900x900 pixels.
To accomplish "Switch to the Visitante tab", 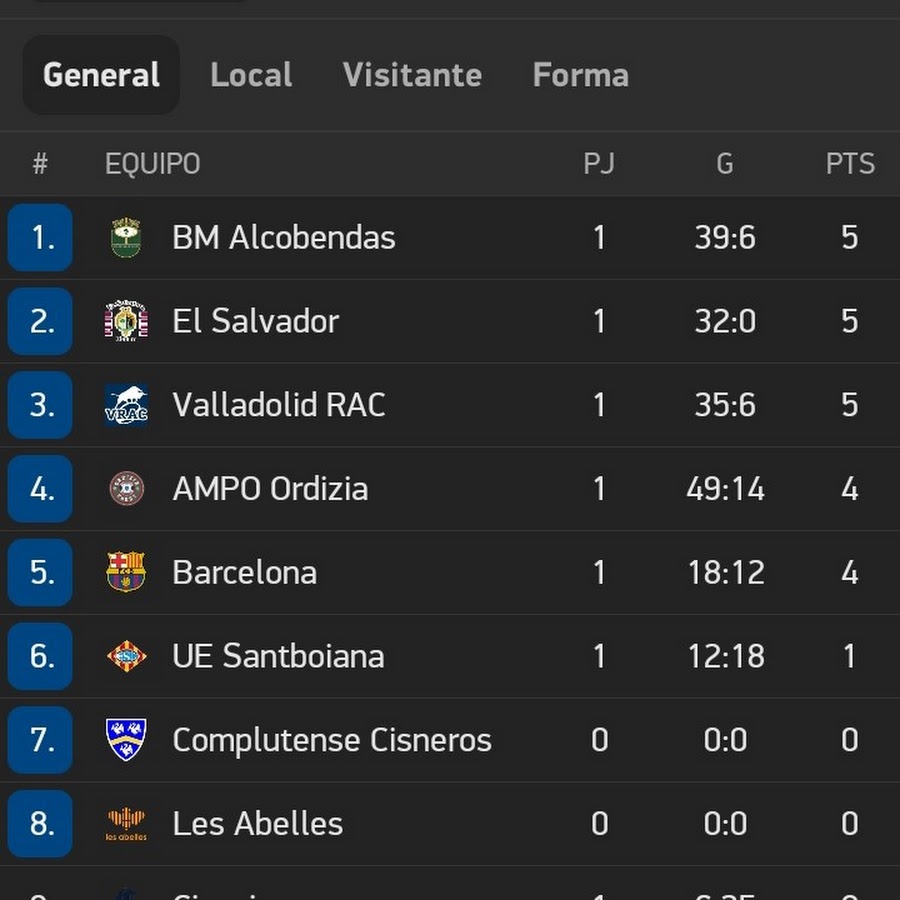I will coord(412,75).
